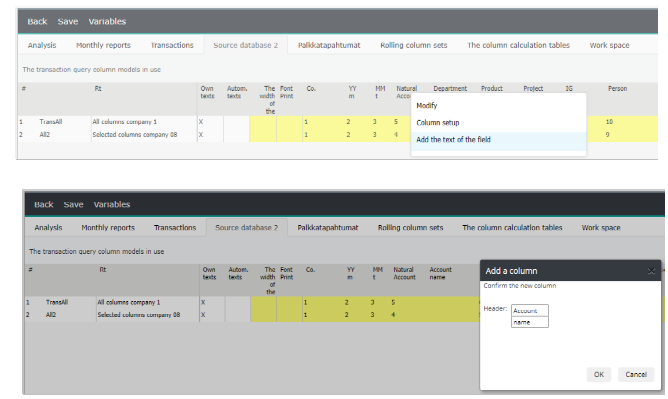The image size is (668, 399).
Task: Click Back in the lower window toolbar
Action: (43, 204)
